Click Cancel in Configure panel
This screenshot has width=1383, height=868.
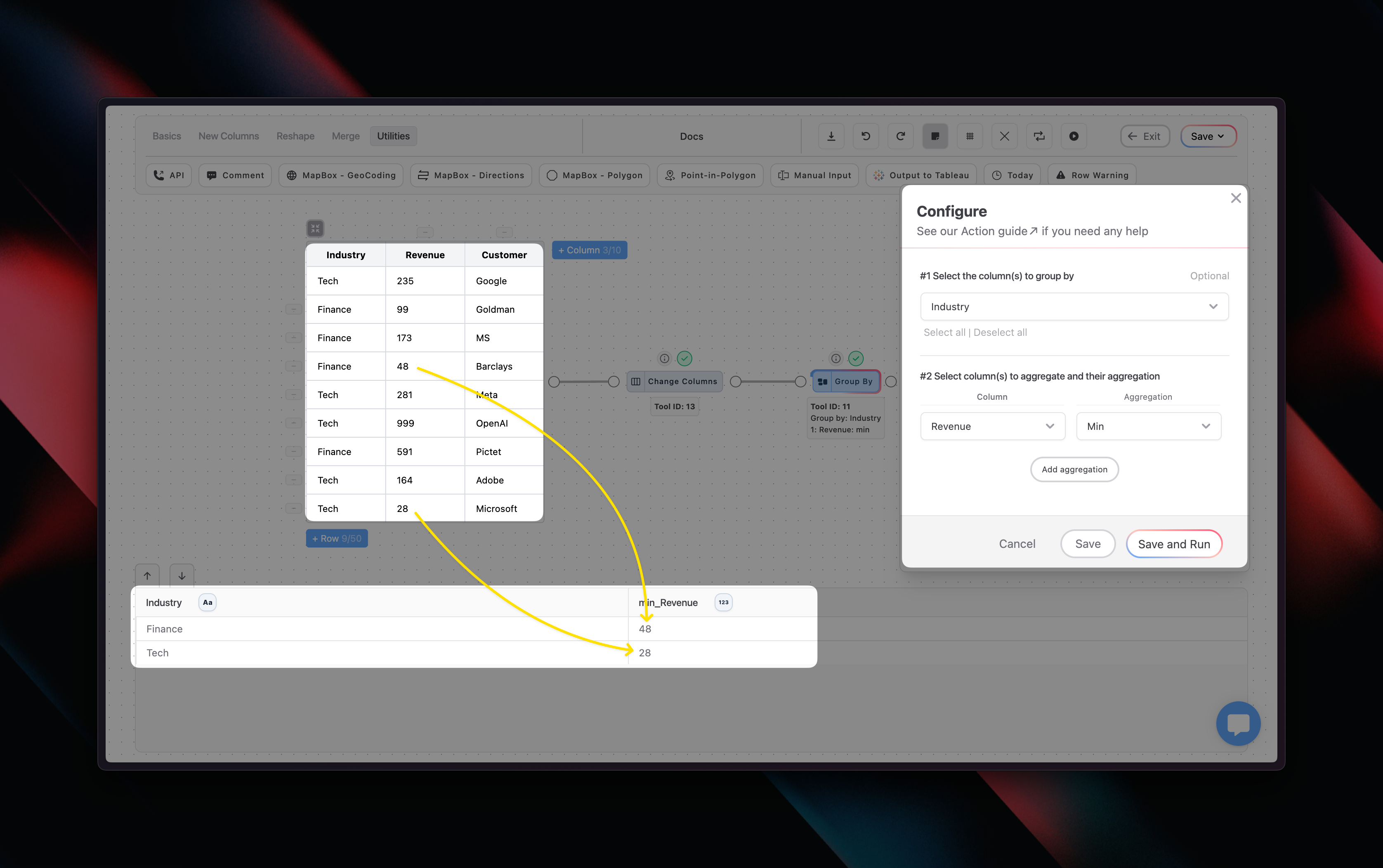(1017, 544)
